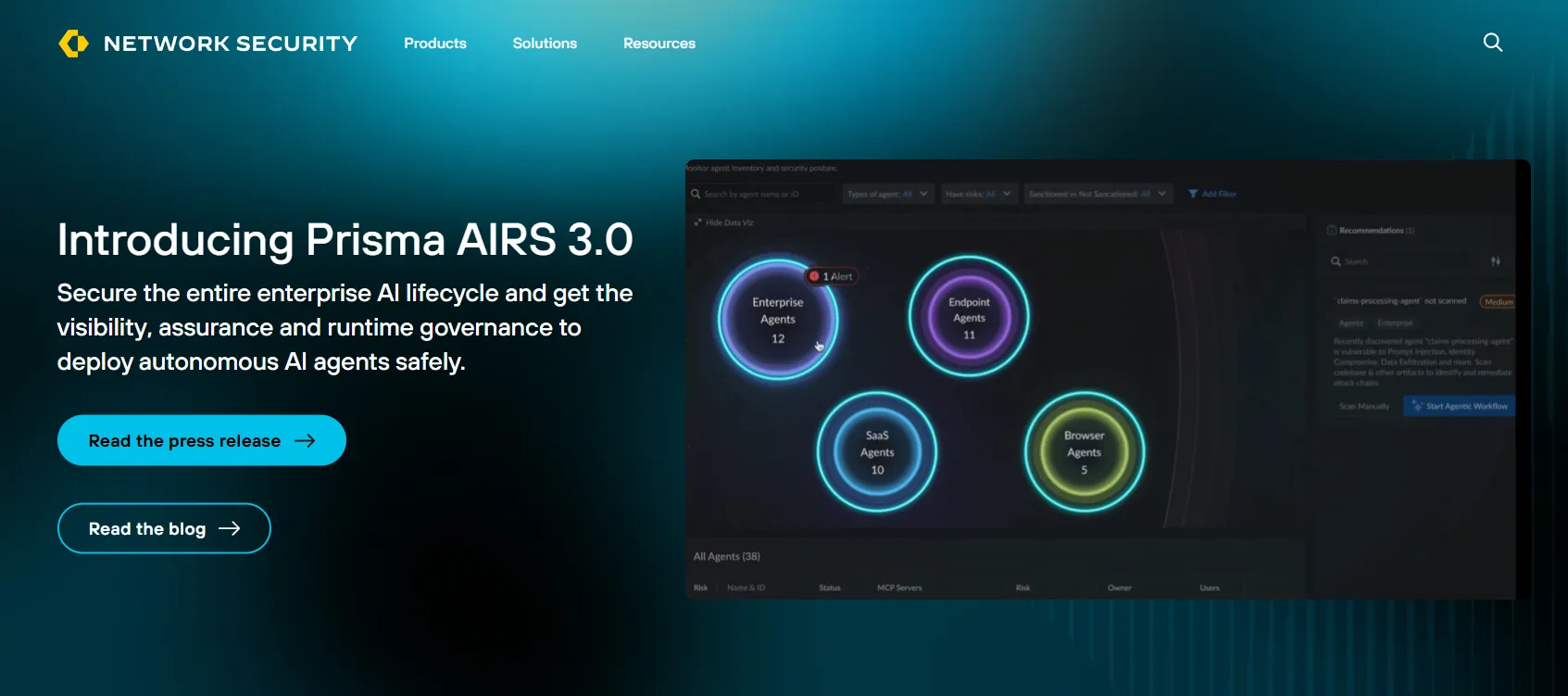Select the Browser Agents circle
The image size is (1568, 696).
pos(1085,452)
